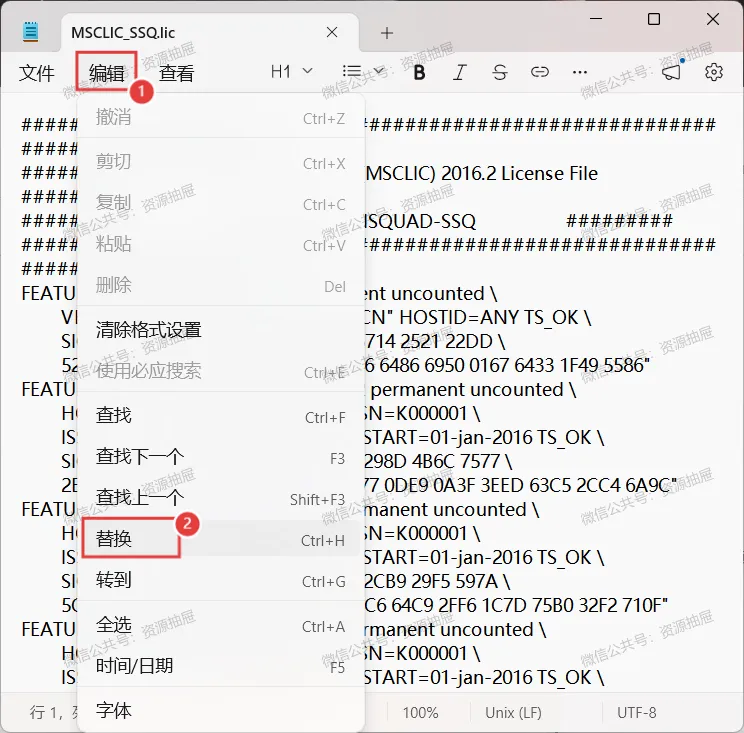The width and height of the screenshot is (744, 733).
Task: Toggle bold formatting
Action: click(x=419, y=73)
